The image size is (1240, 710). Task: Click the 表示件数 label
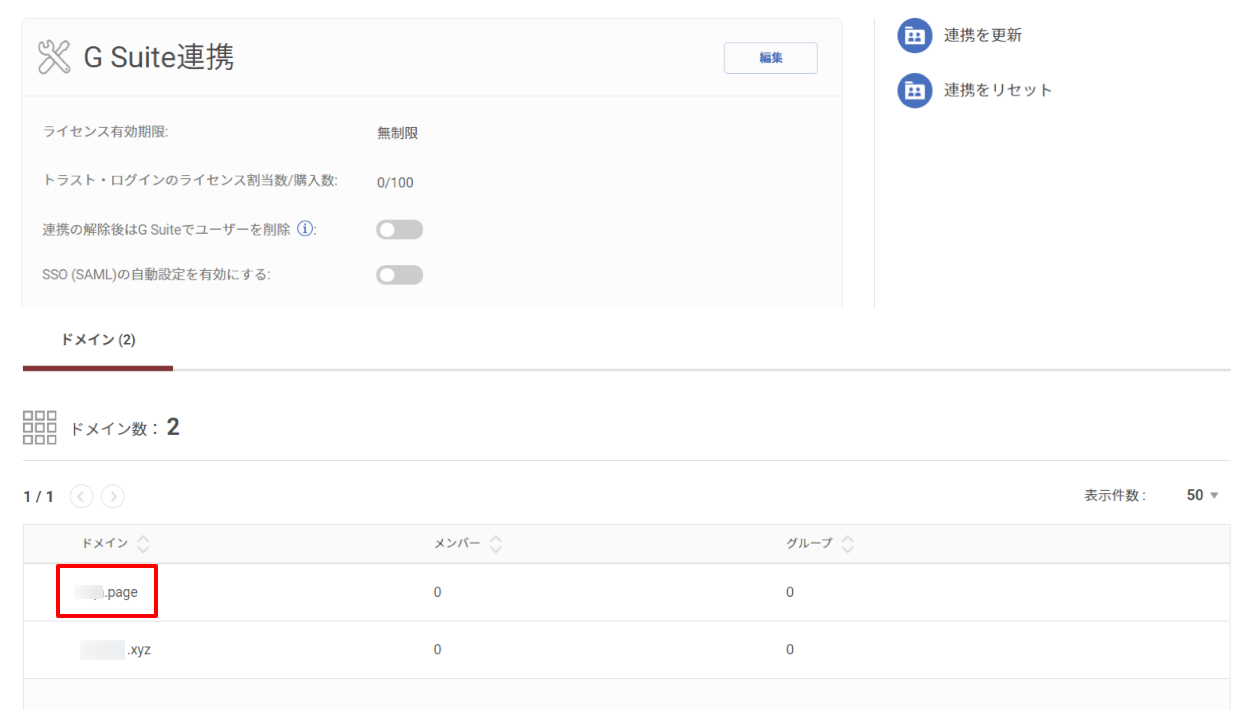point(1115,496)
